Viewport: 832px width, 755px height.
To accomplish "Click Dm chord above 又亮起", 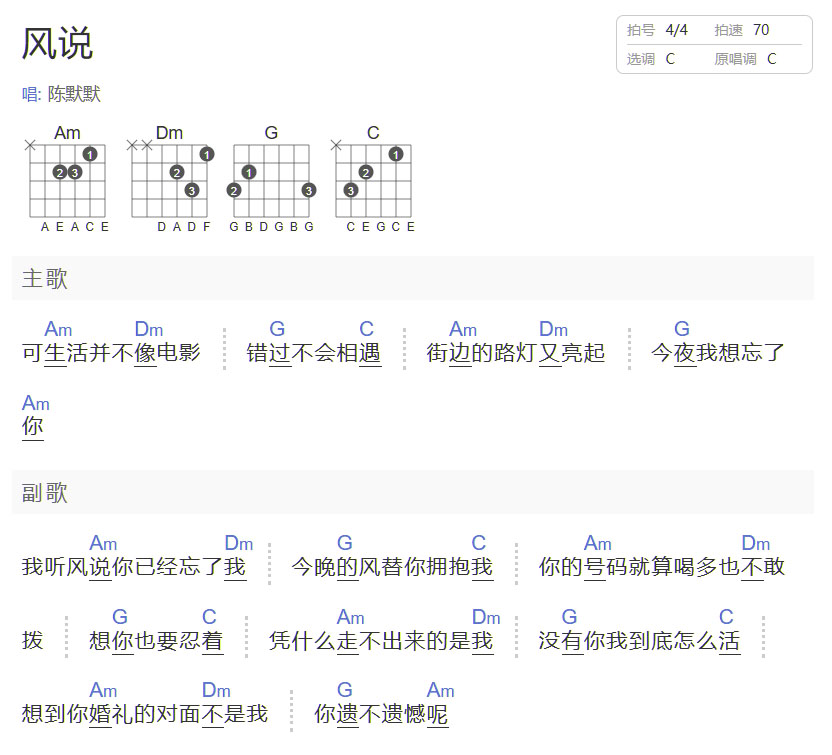I will point(553,329).
